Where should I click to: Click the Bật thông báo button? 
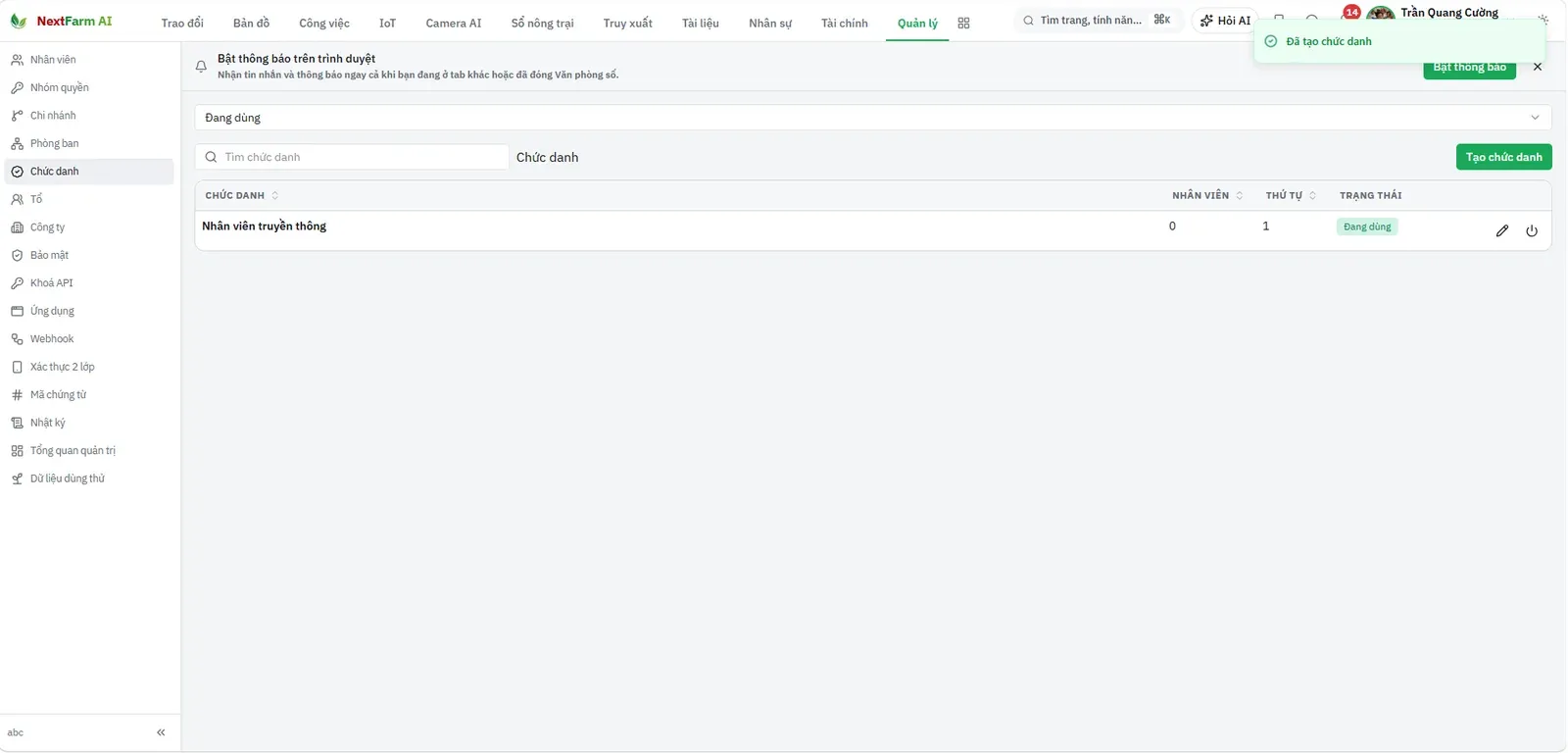[1469, 68]
